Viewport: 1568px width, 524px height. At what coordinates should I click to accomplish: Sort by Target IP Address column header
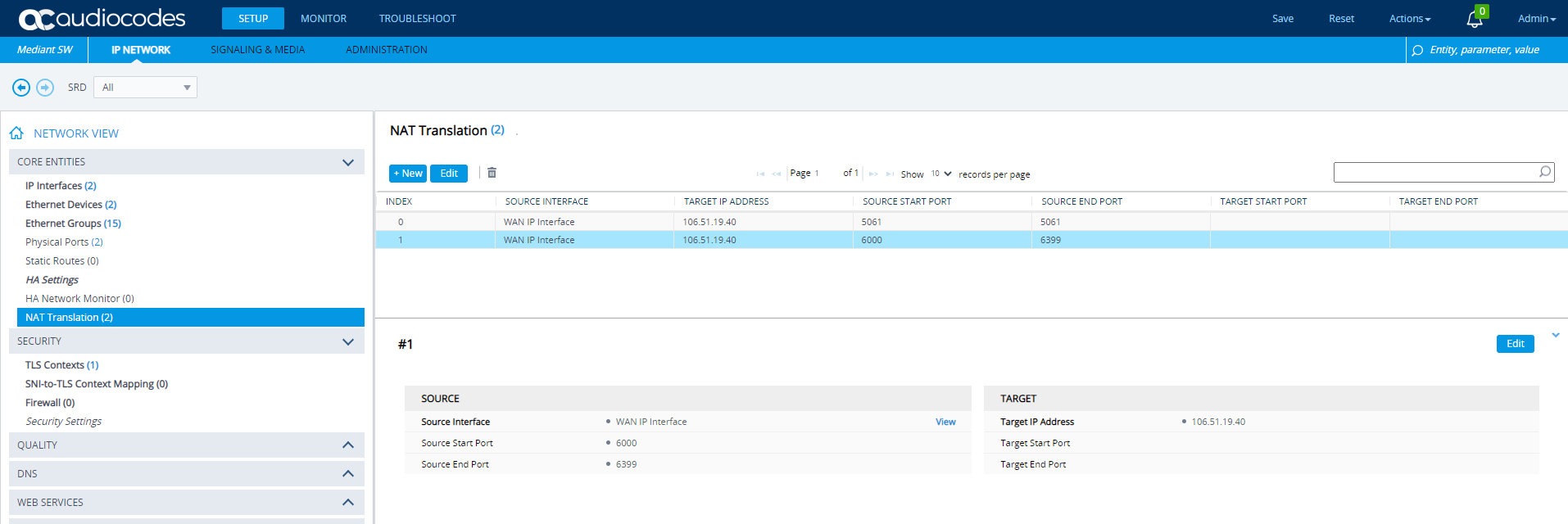coord(726,201)
